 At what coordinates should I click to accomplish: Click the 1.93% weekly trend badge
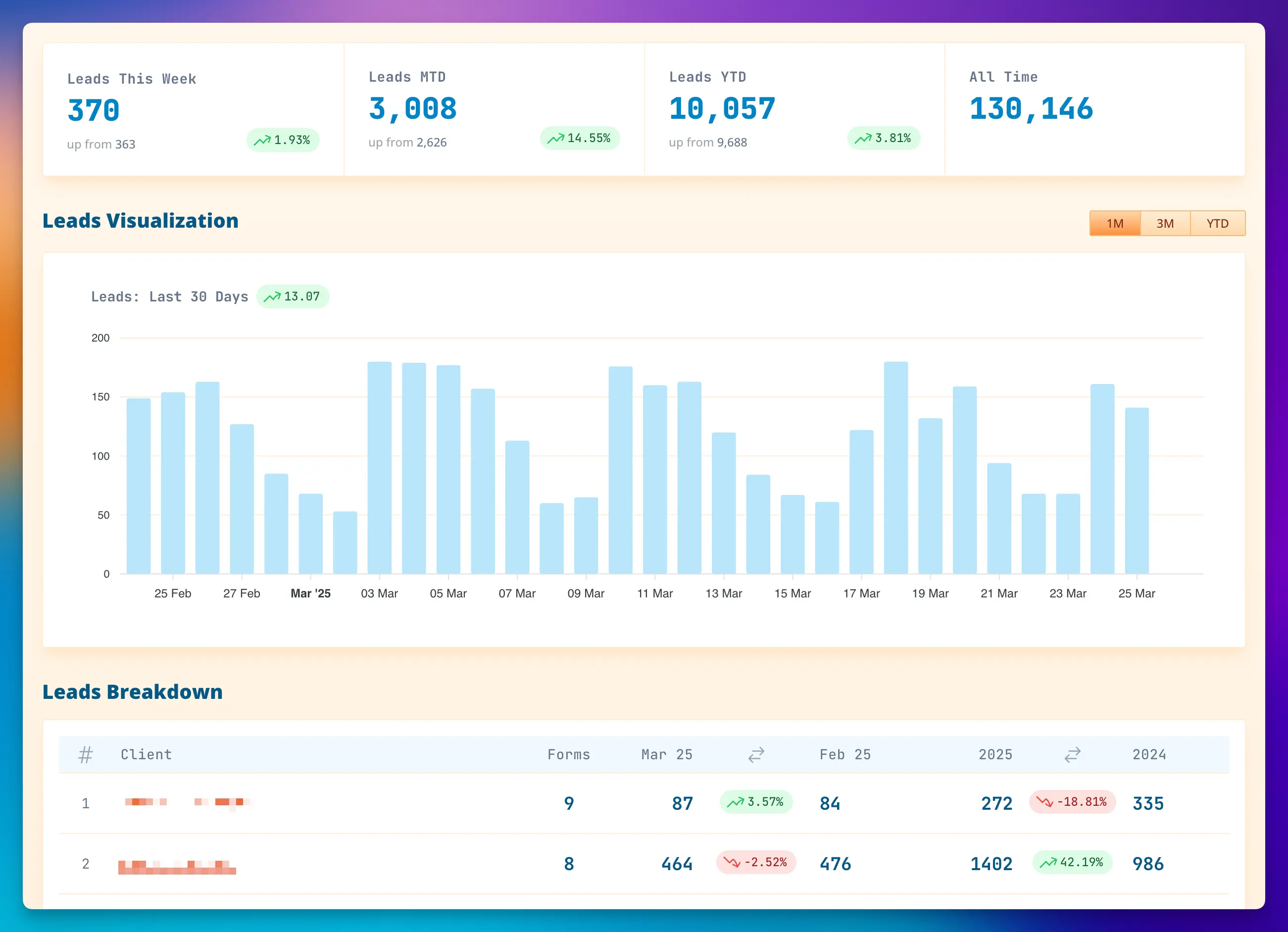(283, 140)
